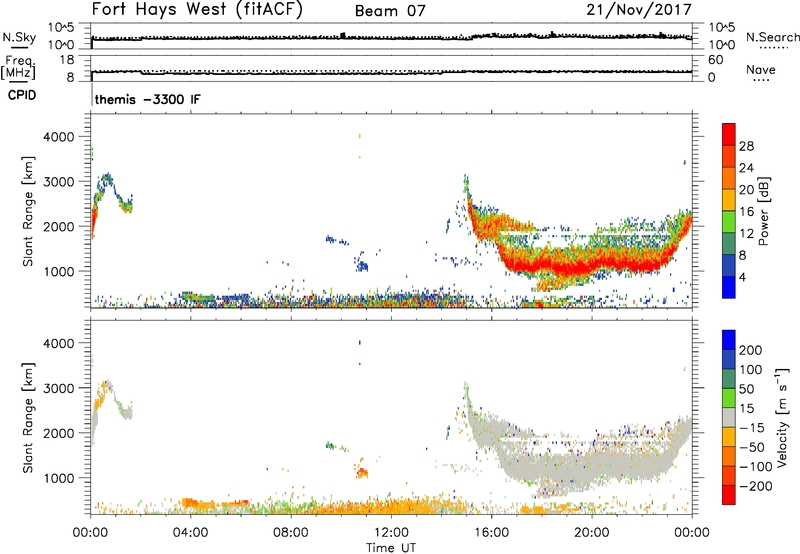The height and width of the screenshot is (554, 800).
Task: Click the '3000' tick on velocity plot
Action: click(59, 388)
